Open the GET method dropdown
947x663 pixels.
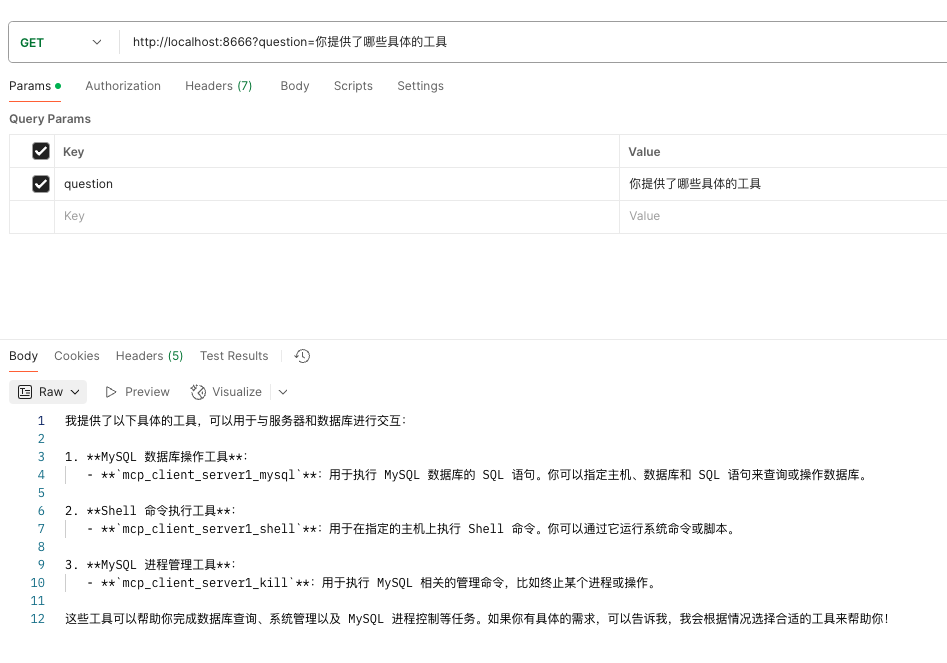pyautogui.click(x=61, y=42)
